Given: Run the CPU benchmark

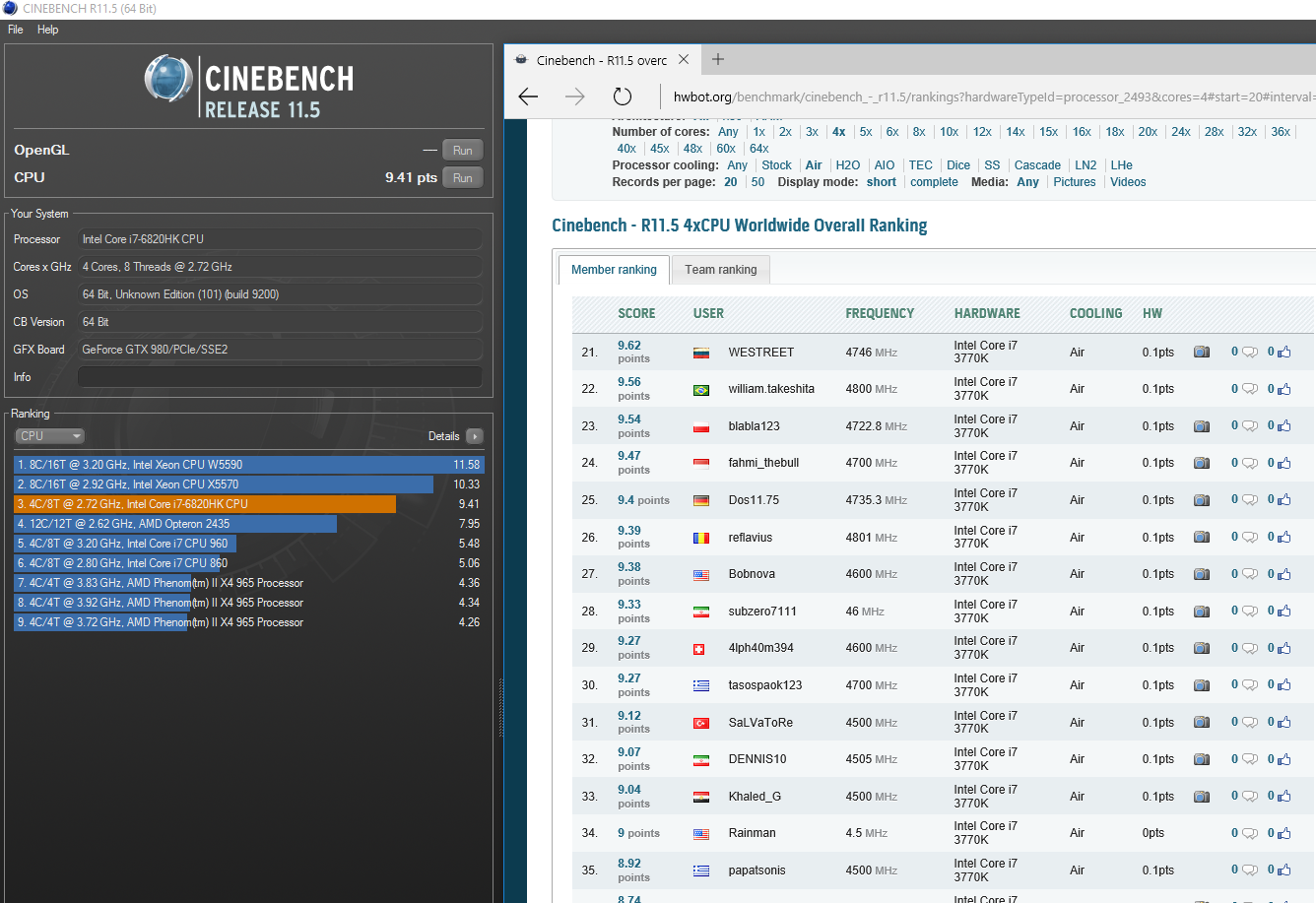Looking at the screenshot, I should pos(463,178).
